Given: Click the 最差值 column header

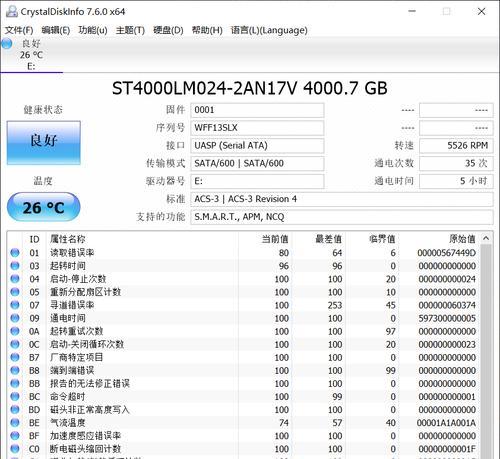Looking at the screenshot, I should [329, 239].
